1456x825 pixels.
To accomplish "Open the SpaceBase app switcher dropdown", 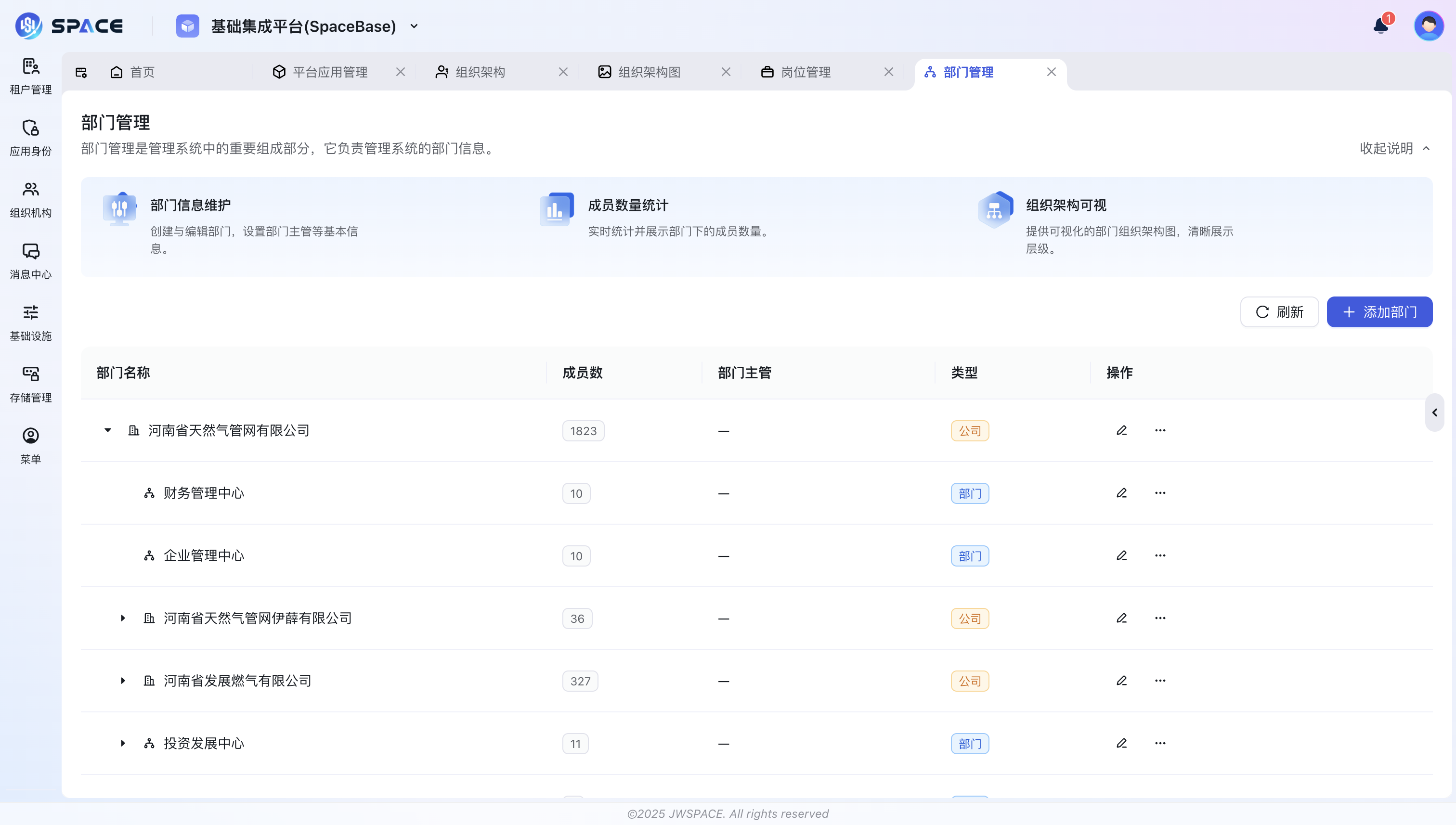I will (414, 26).
